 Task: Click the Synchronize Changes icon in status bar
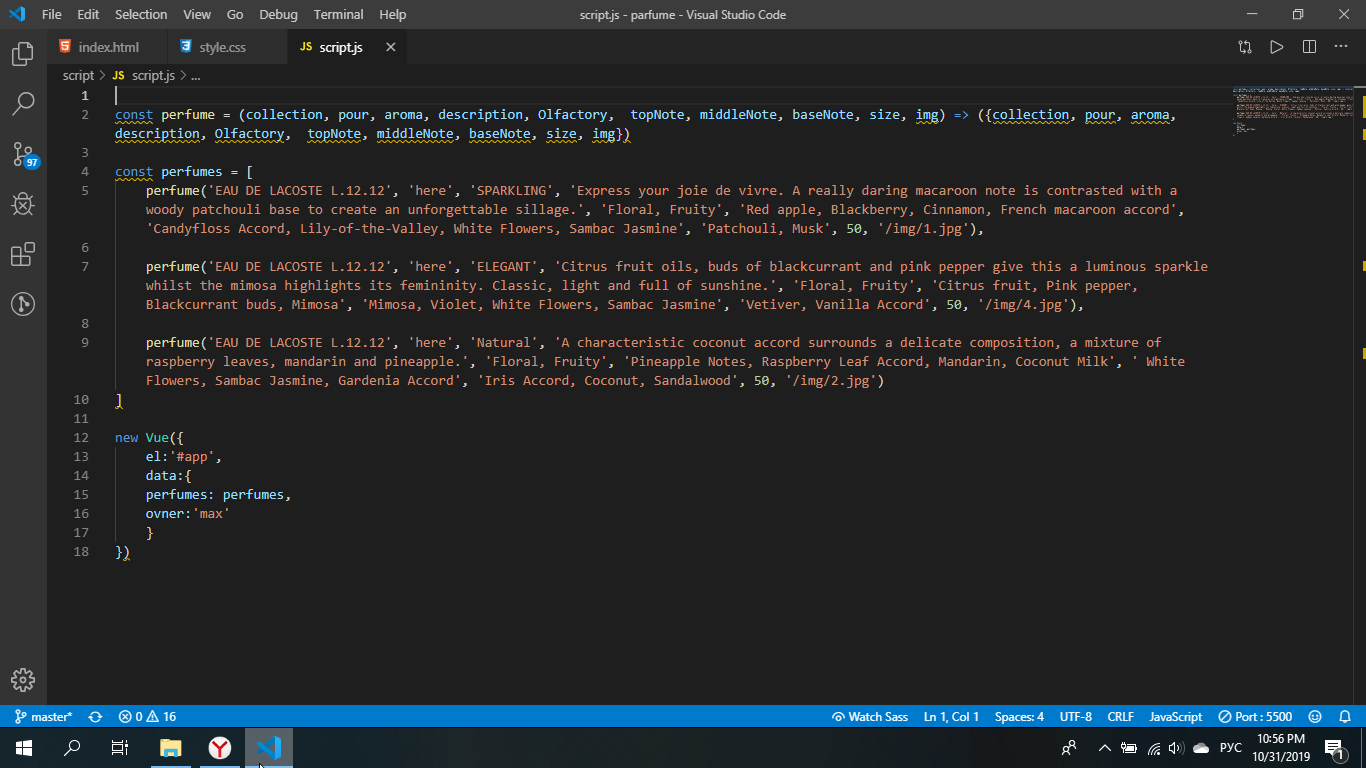pos(96,717)
